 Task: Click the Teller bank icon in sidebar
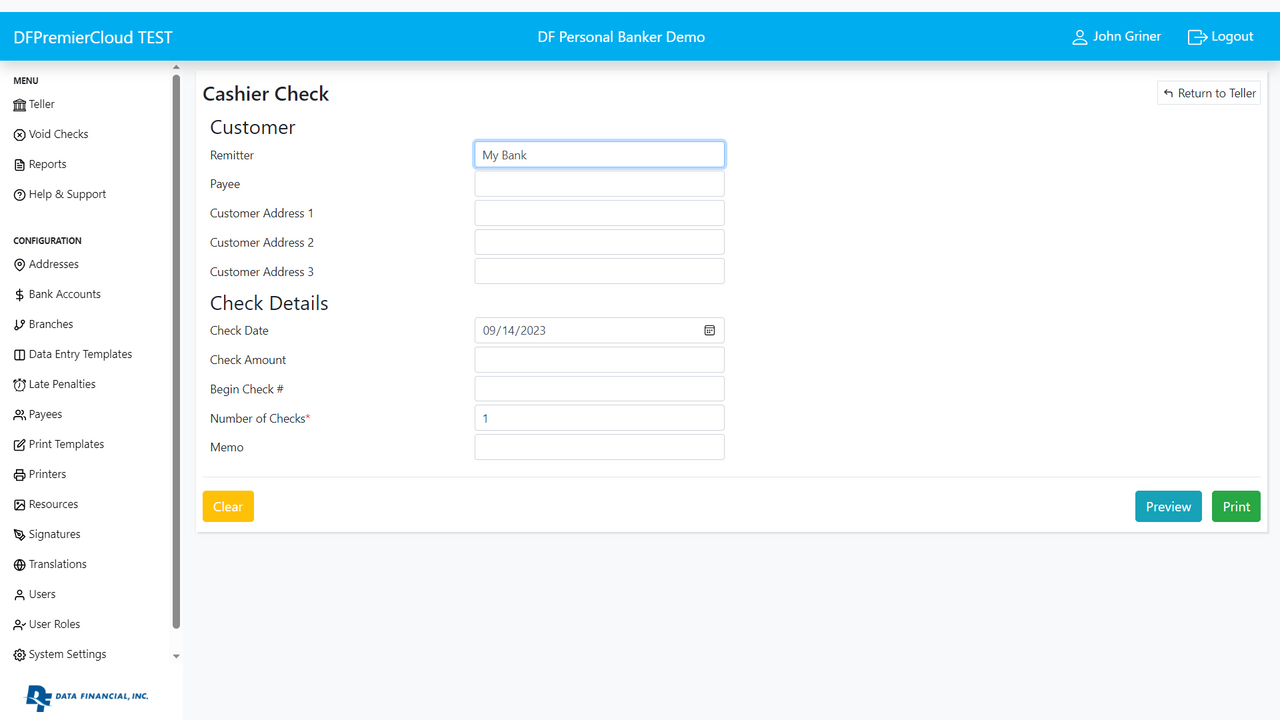[x=19, y=105]
